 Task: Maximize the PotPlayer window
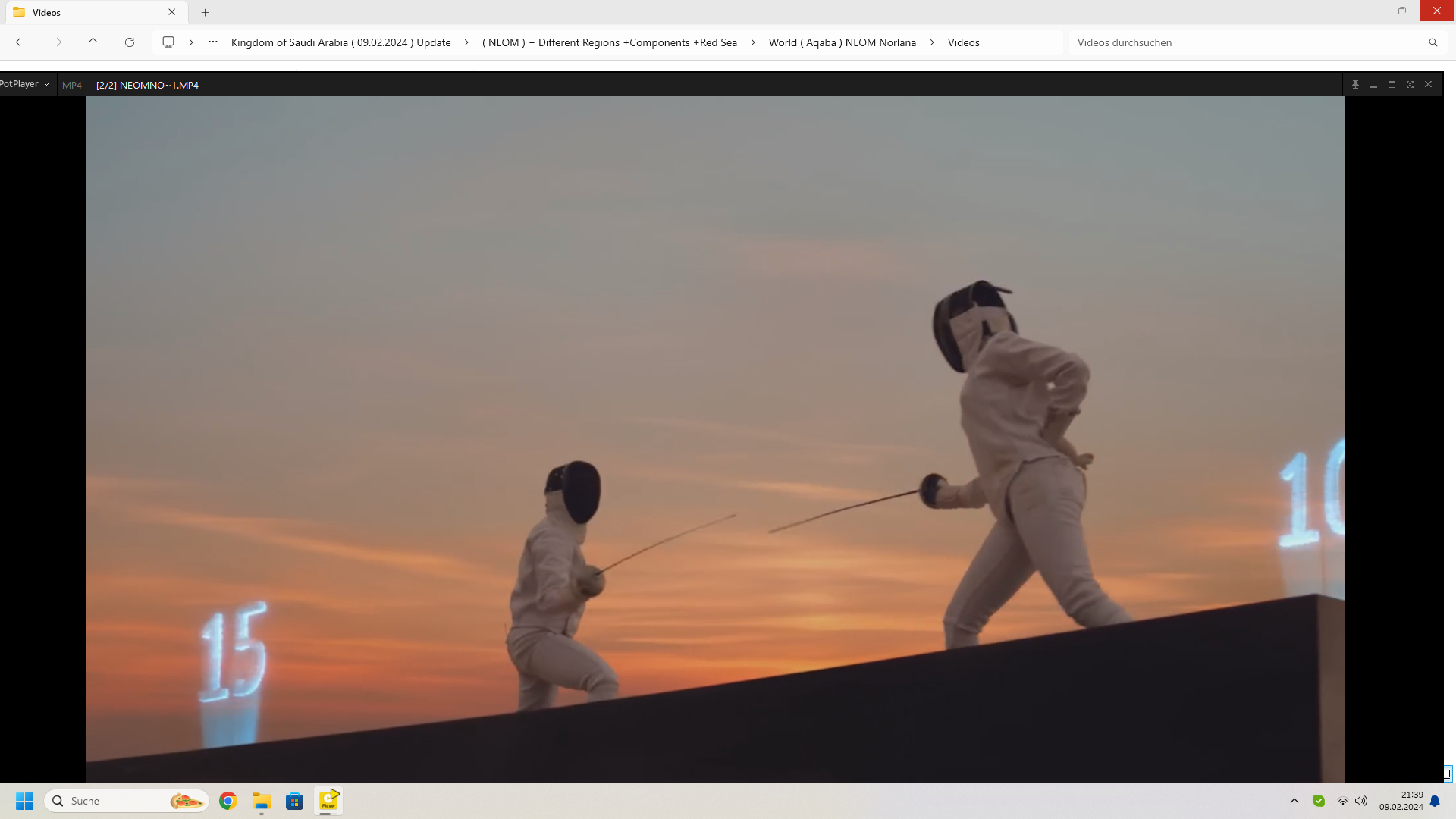(1392, 84)
